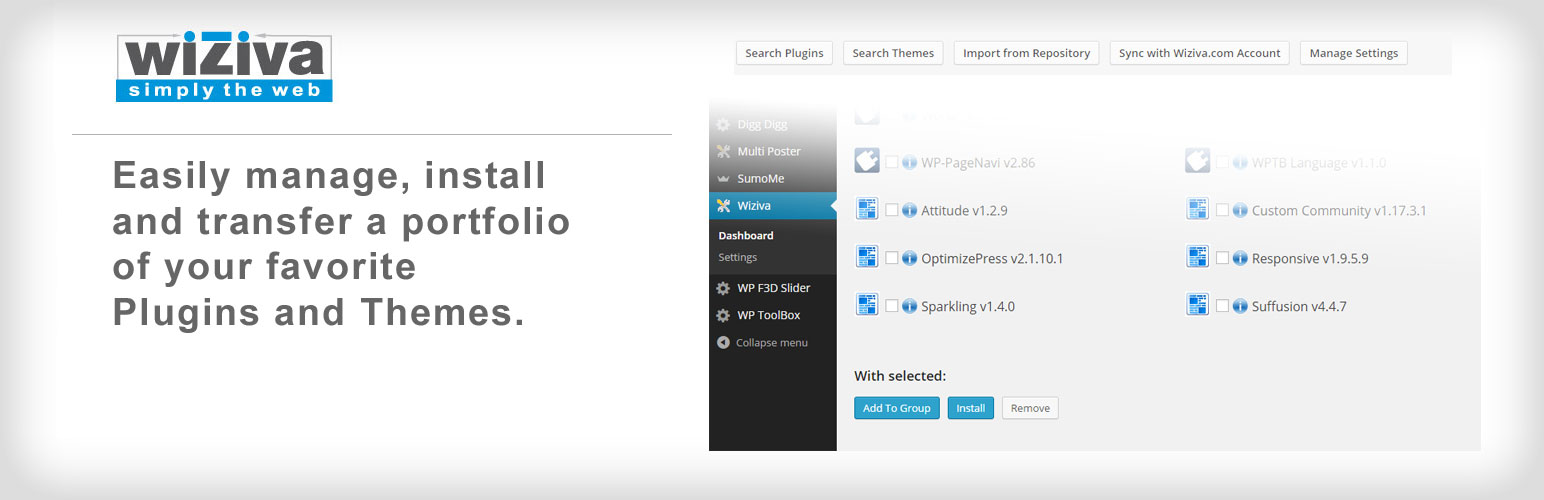The image size is (1544, 500).
Task: Click Digg Digg gear icon
Action: [723, 125]
